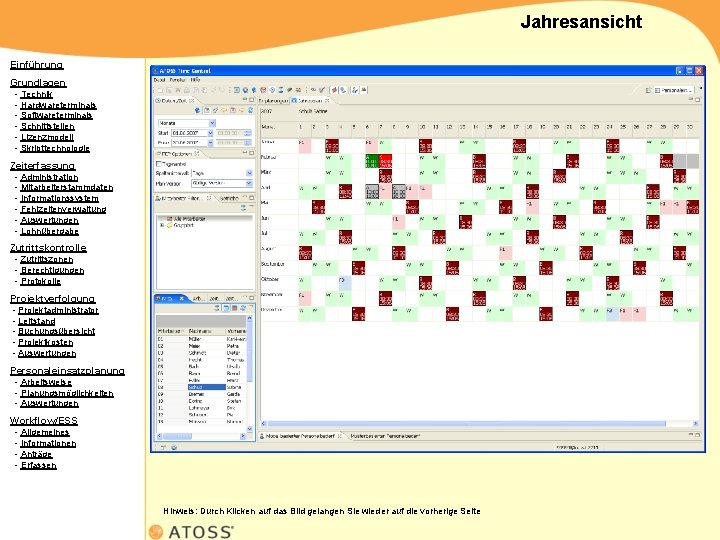Screen dimensions: 720x540
Task: Open the Workflow/ESS section link
Action: pos(44,421)
